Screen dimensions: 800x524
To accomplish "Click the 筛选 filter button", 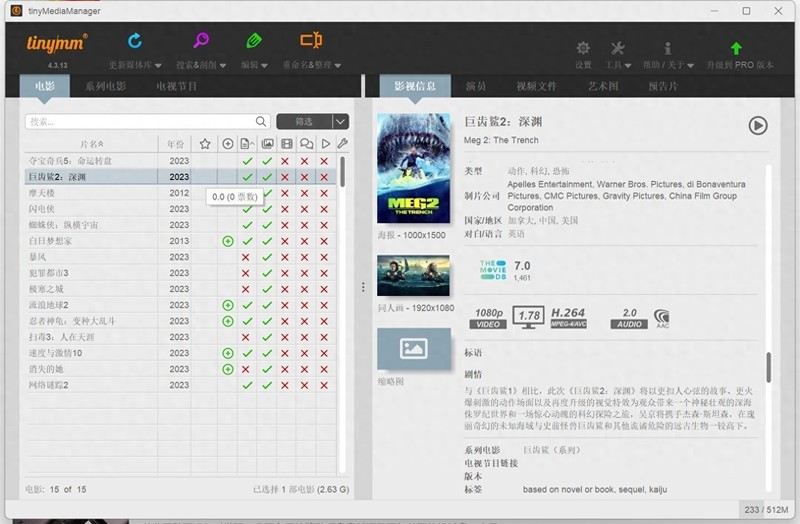I will [x=305, y=121].
